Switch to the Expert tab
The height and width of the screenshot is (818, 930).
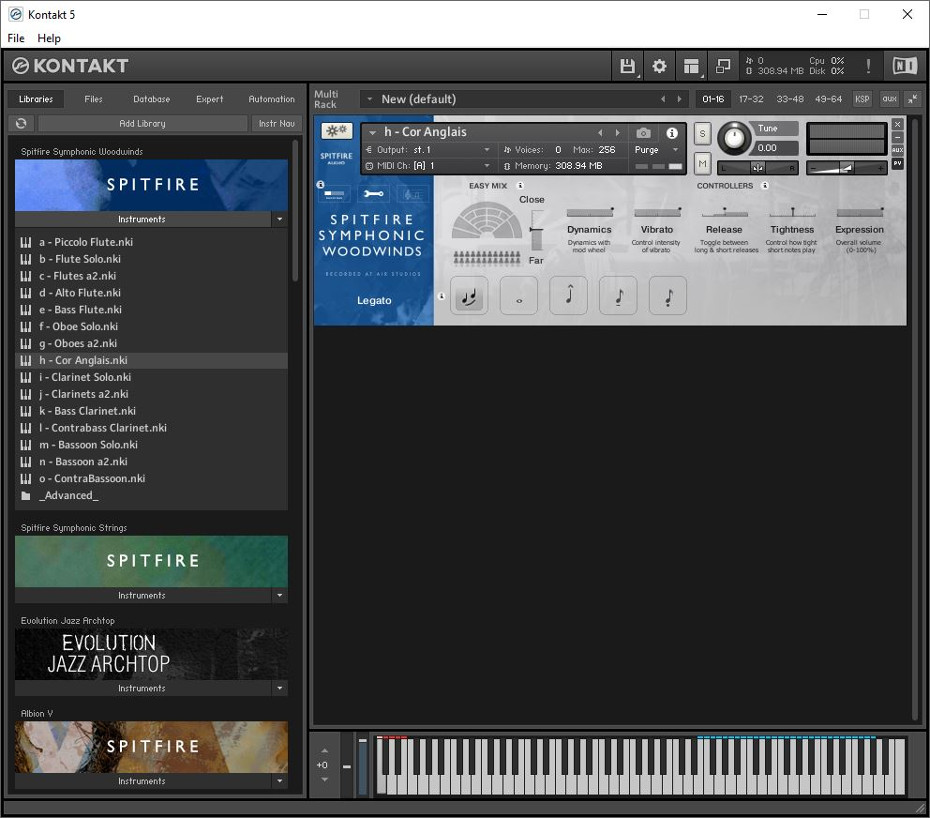210,99
